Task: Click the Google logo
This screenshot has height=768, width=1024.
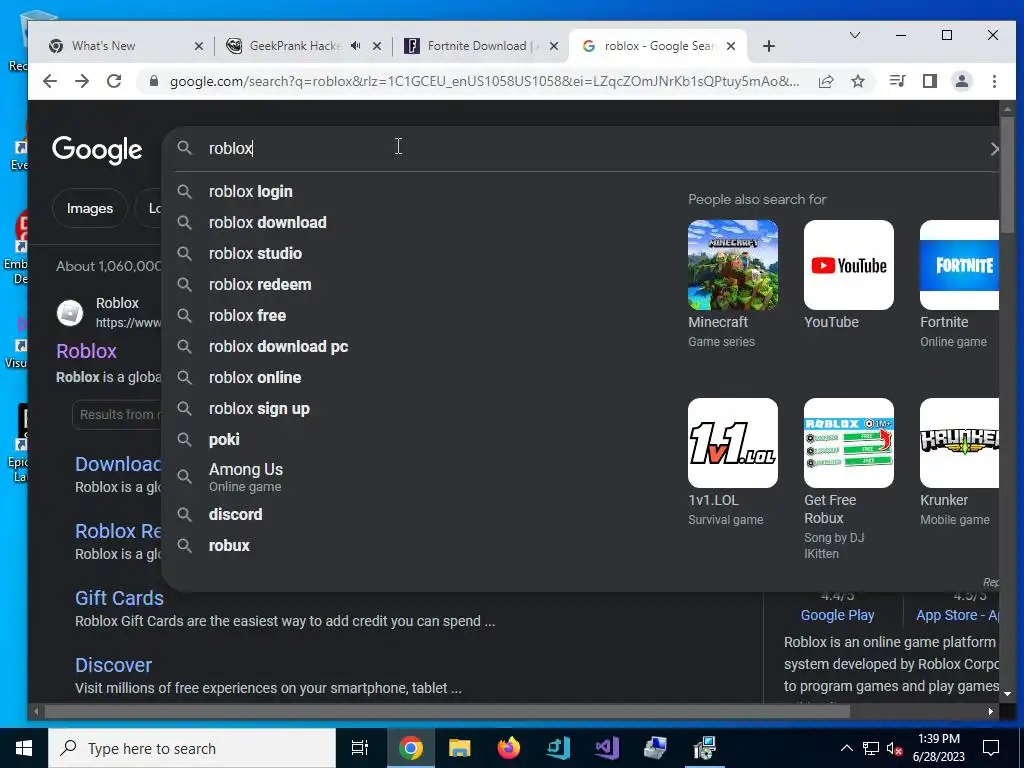Action: pyautogui.click(x=97, y=150)
